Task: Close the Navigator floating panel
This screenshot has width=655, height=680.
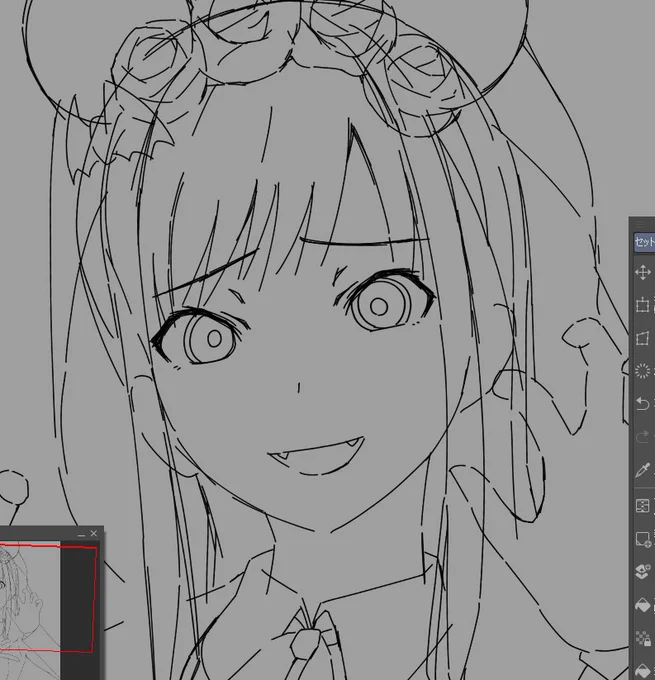Action: [x=94, y=533]
